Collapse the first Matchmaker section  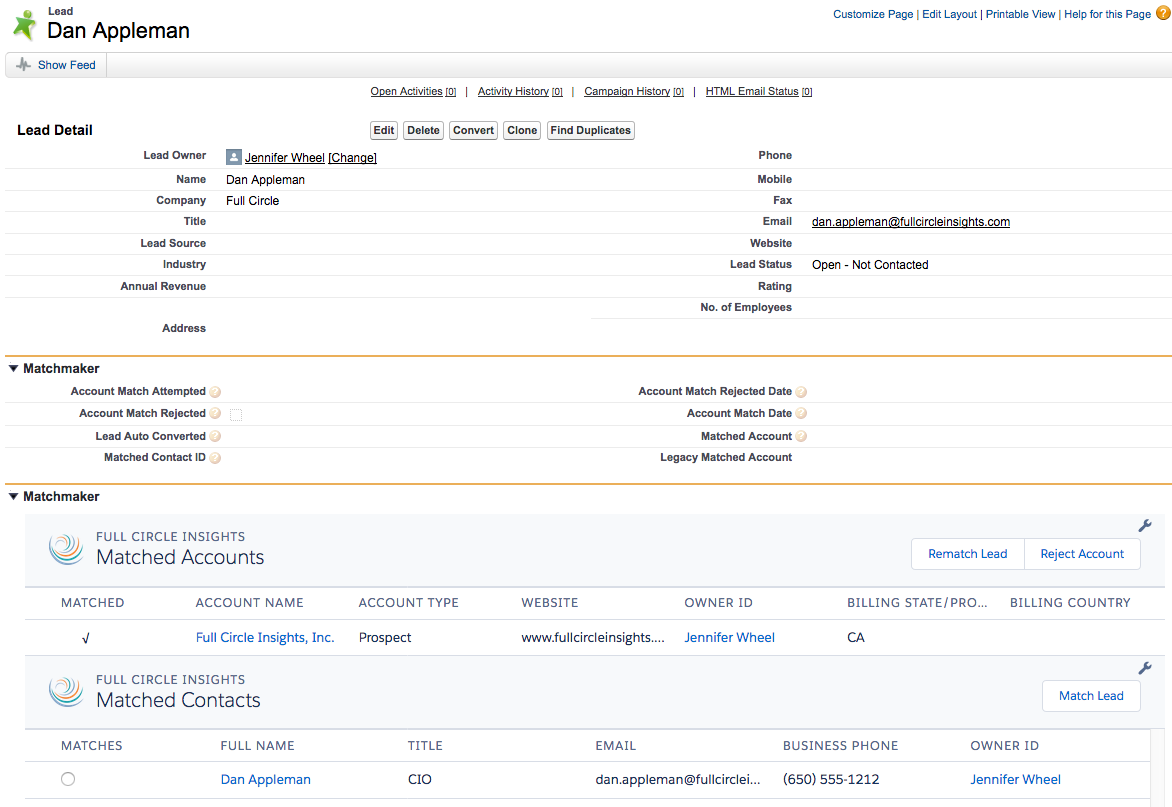(13, 368)
